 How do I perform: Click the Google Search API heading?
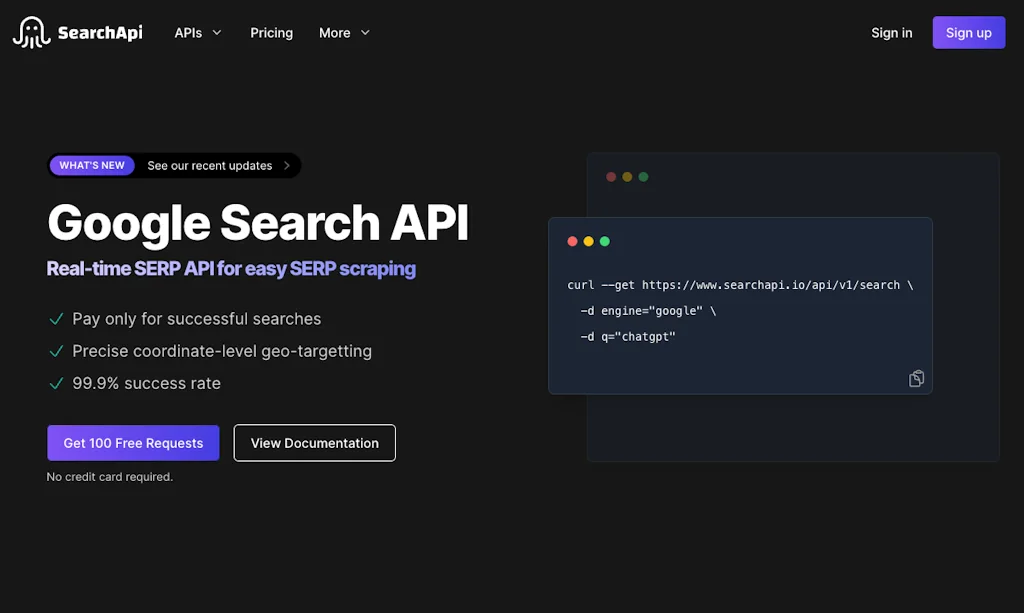[x=258, y=222]
